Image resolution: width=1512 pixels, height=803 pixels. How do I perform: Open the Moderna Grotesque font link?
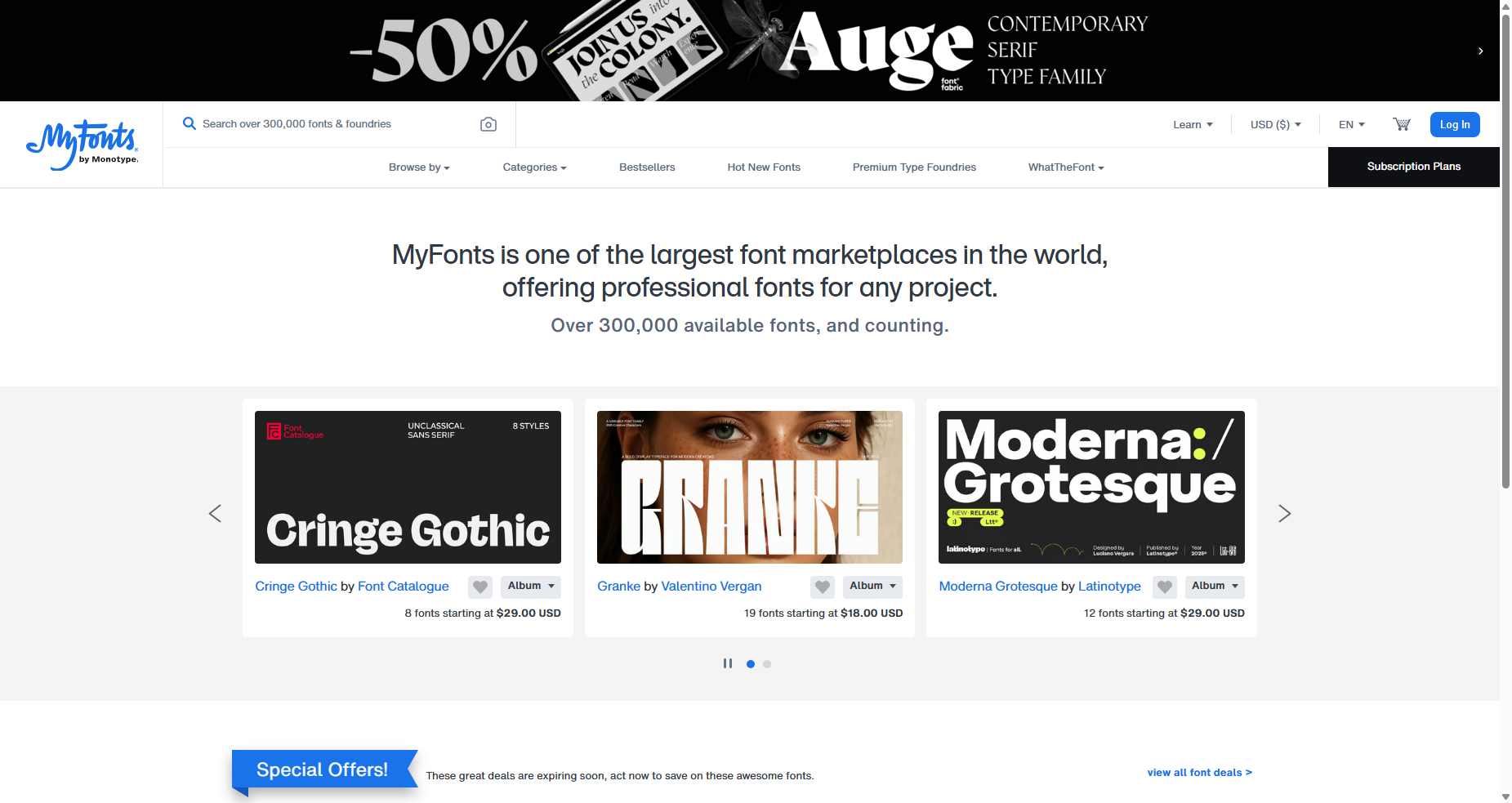[x=998, y=587]
